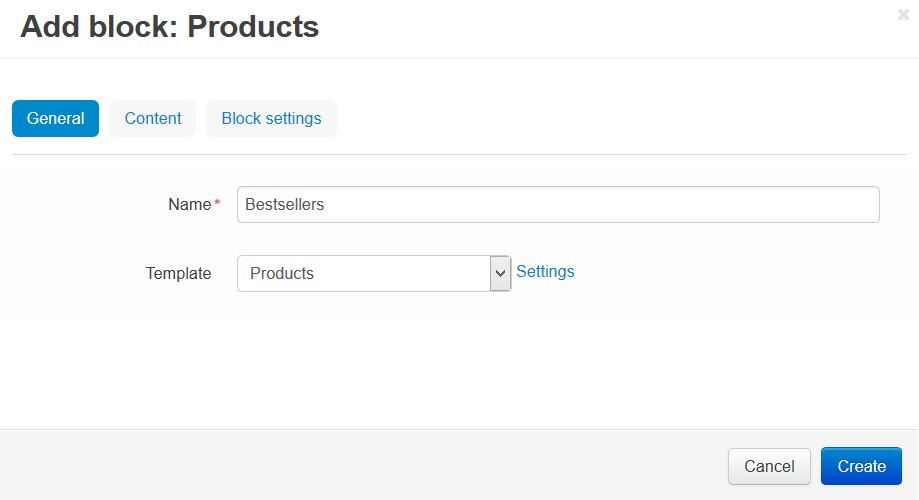Screen dimensions: 919x500
Task: Click the Name field label
Action: (x=189, y=205)
